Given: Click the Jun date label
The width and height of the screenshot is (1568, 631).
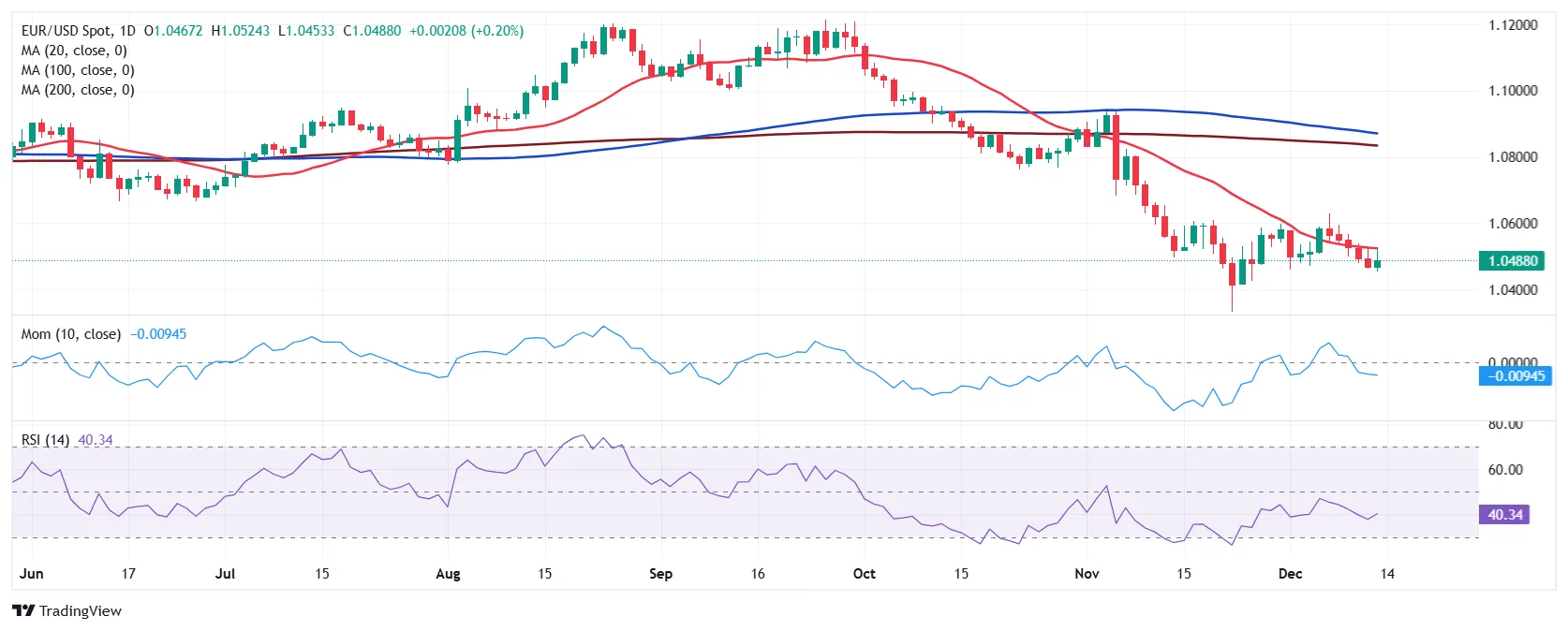Looking at the screenshot, I should click(31, 574).
